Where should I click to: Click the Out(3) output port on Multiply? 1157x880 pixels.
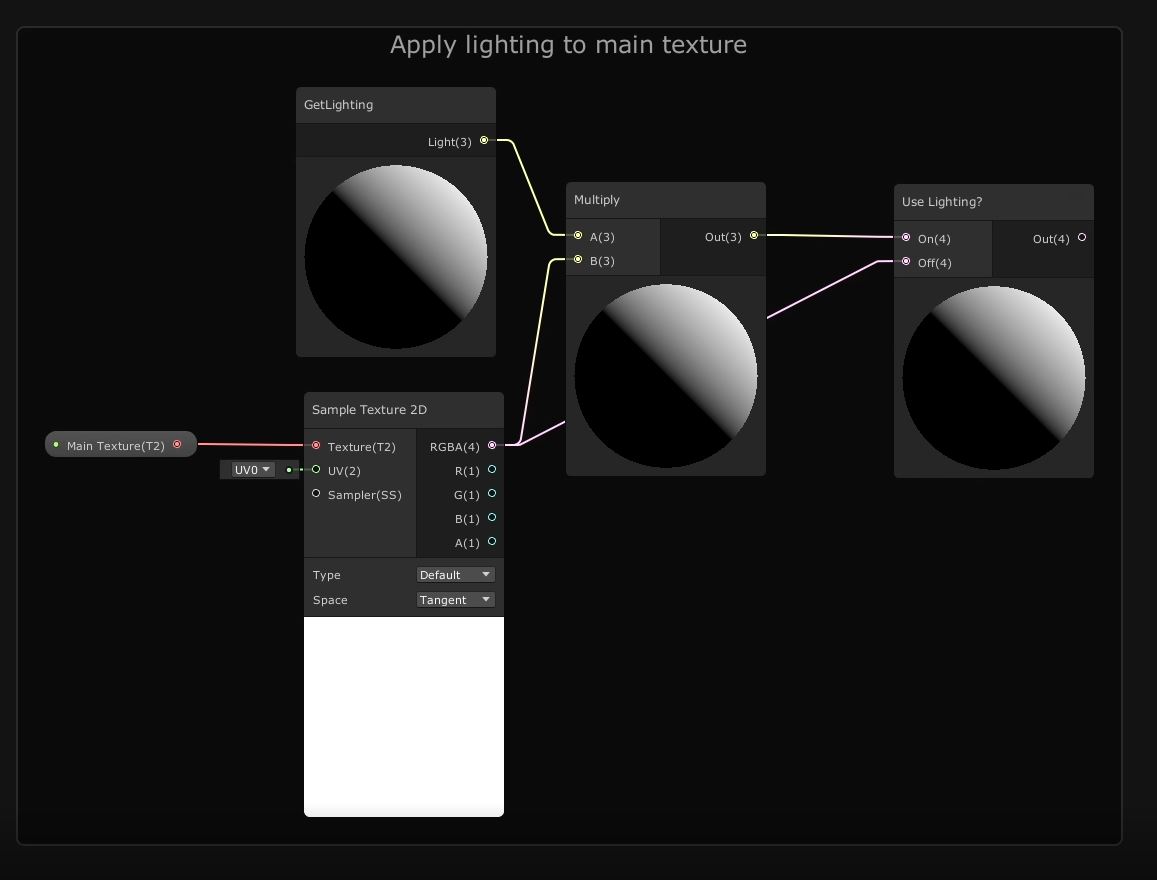coord(754,236)
